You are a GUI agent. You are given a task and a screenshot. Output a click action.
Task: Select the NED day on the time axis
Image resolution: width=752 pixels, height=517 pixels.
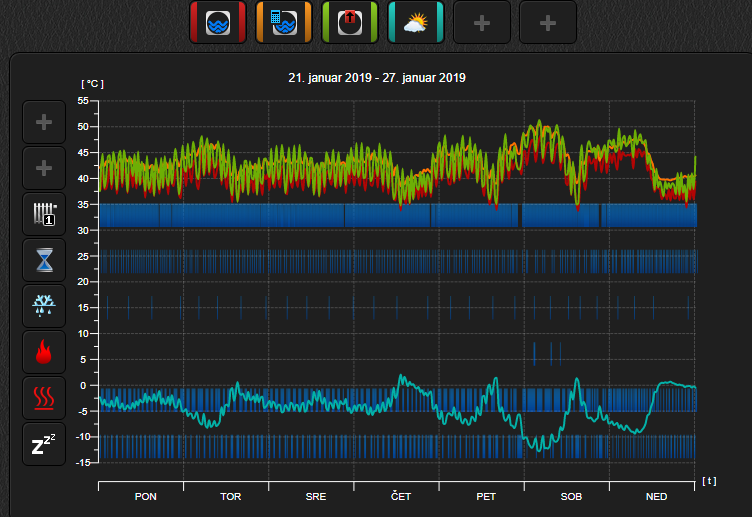click(x=657, y=496)
